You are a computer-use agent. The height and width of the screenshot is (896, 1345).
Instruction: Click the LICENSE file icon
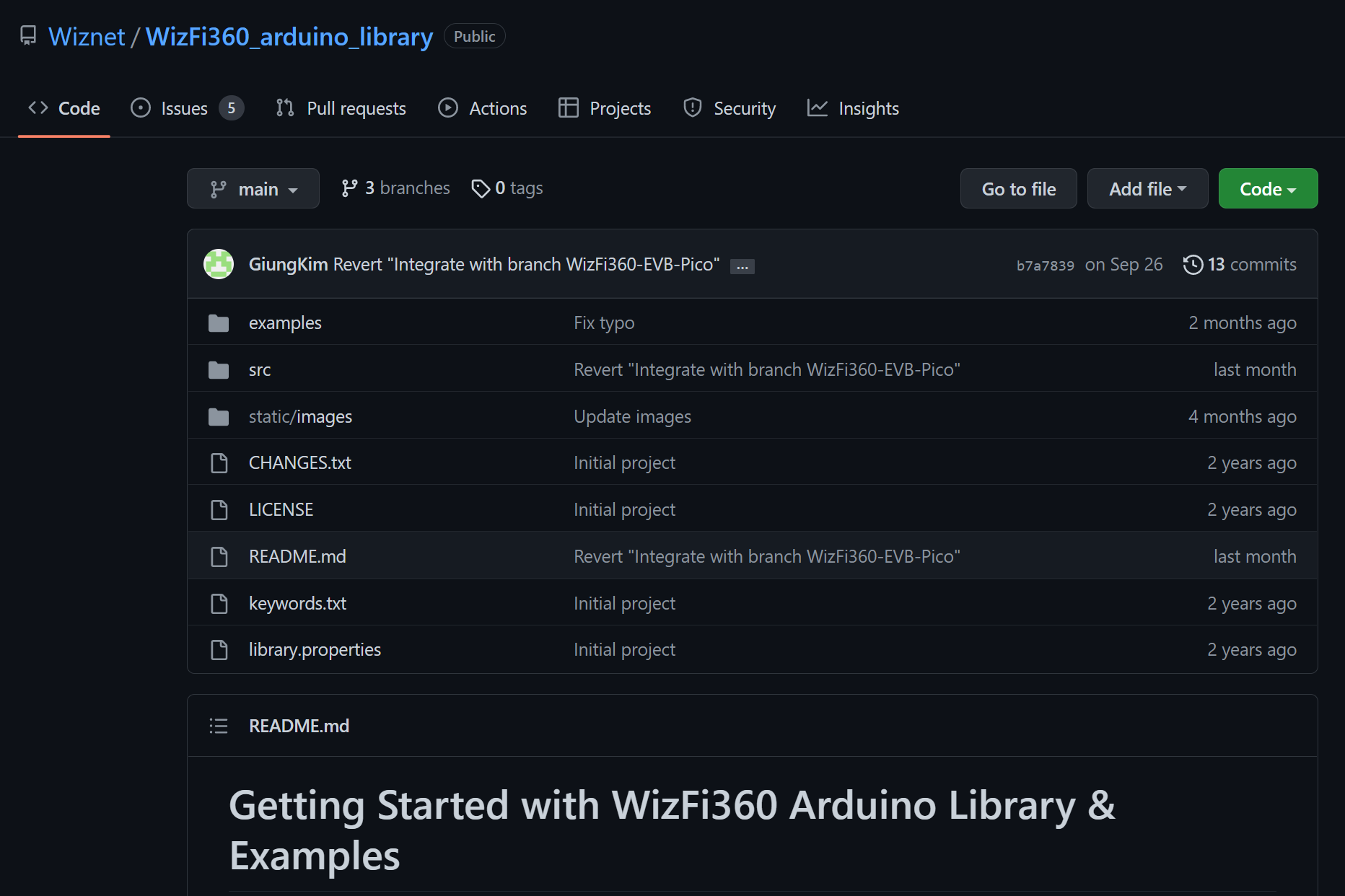tap(219, 510)
